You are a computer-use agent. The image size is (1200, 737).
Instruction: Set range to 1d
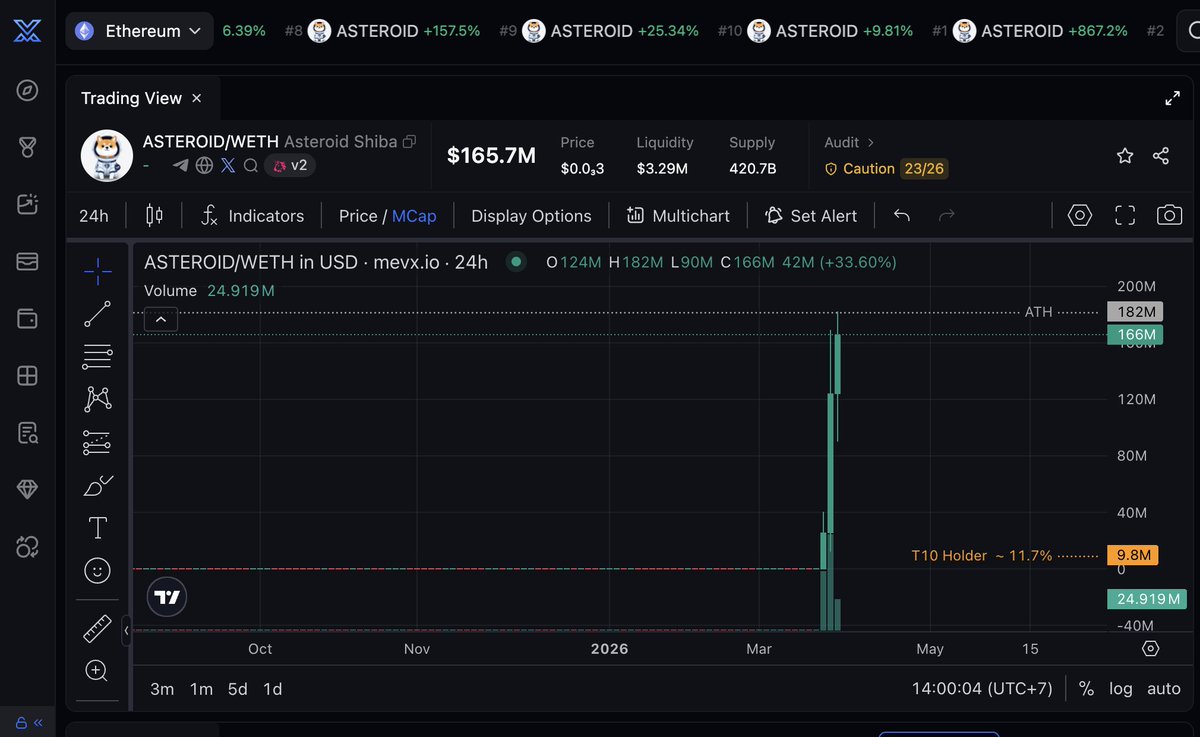[x=272, y=688]
